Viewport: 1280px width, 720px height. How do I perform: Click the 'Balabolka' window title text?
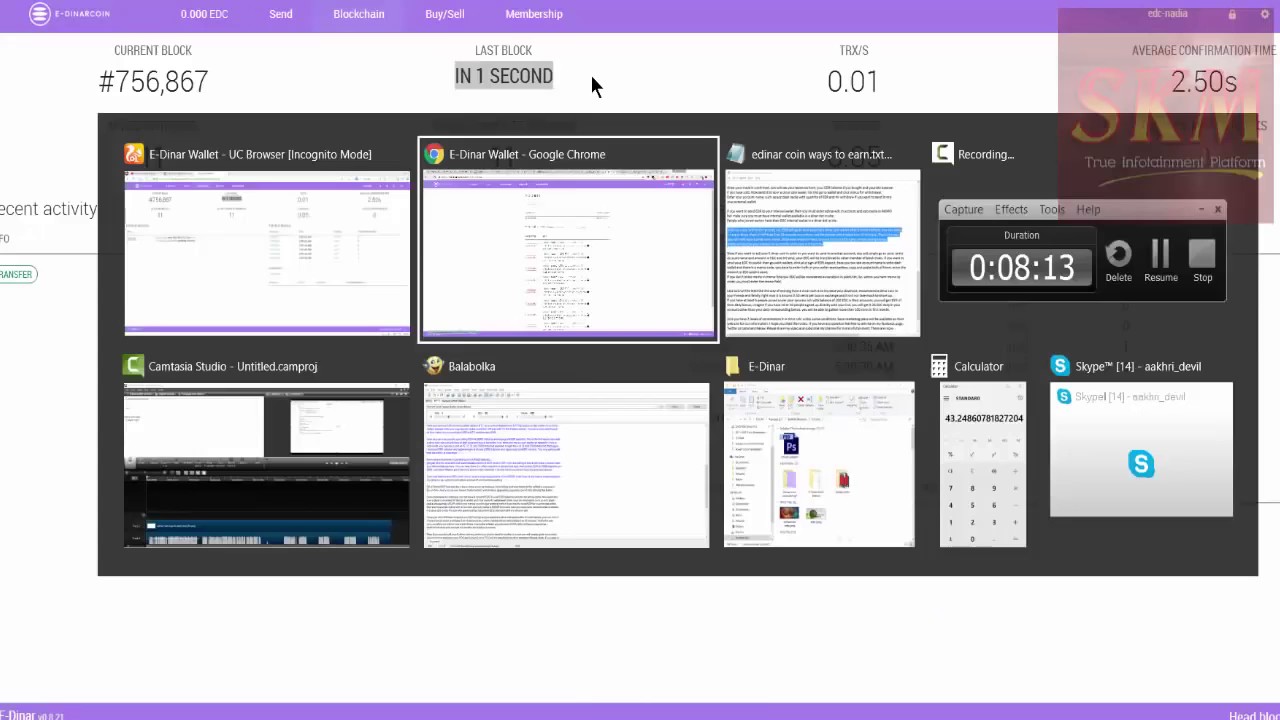coord(472,366)
